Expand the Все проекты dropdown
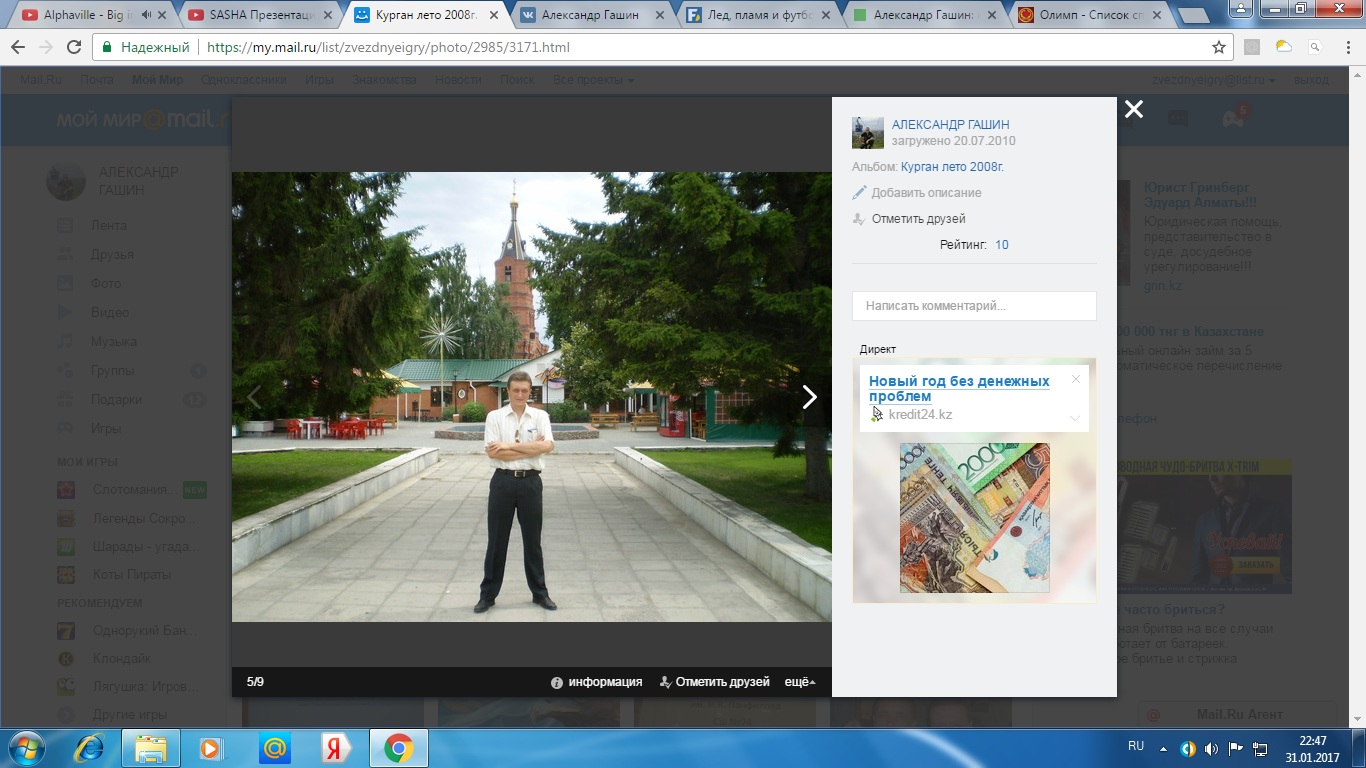Image resolution: width=1366 pixels, height=768 pixels. coord(594,80)
